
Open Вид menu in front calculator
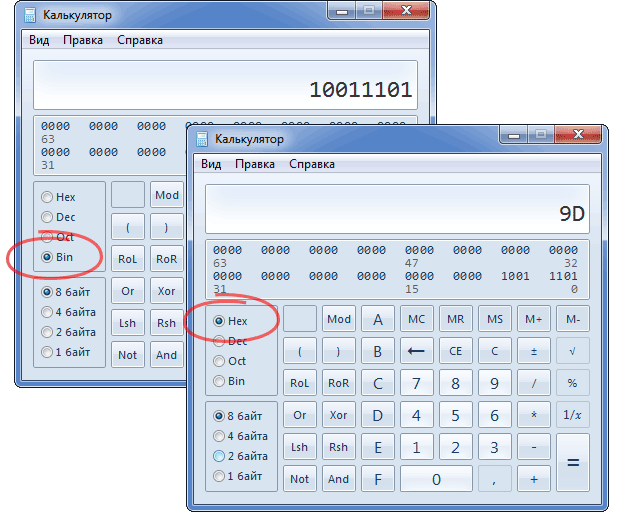[x=211, y=164]
